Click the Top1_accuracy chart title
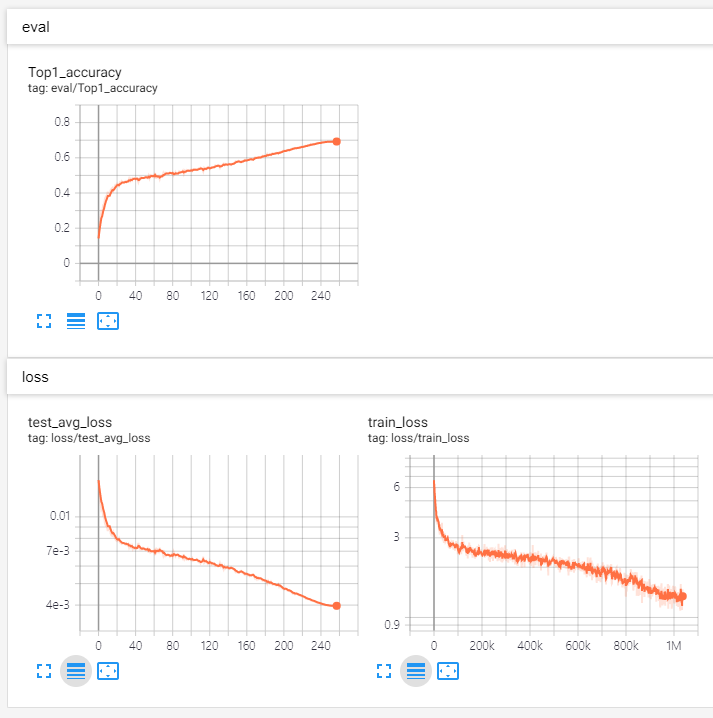 [74, 72]
